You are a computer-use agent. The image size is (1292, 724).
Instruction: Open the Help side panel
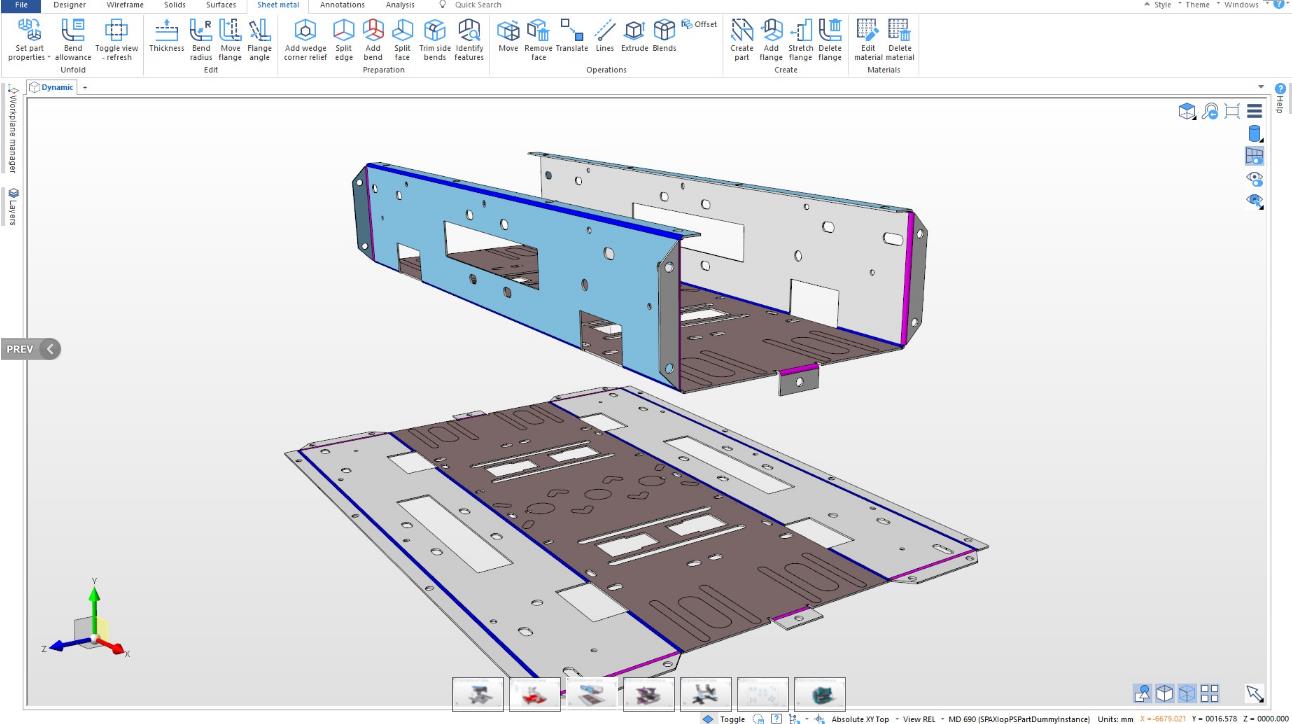pos(1280,98)
